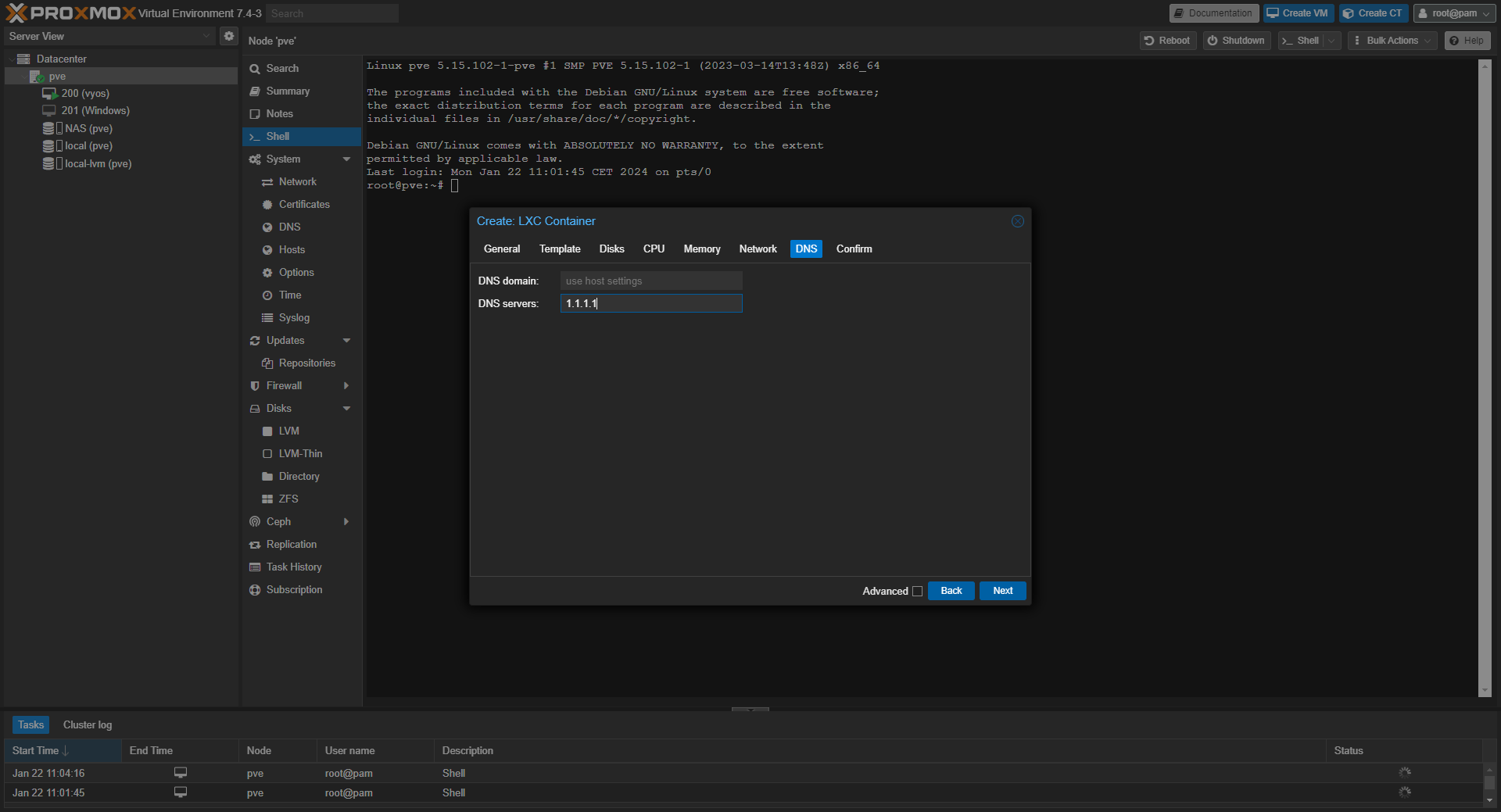
Task: Switch to Cluster log tab
Action: 88,724
